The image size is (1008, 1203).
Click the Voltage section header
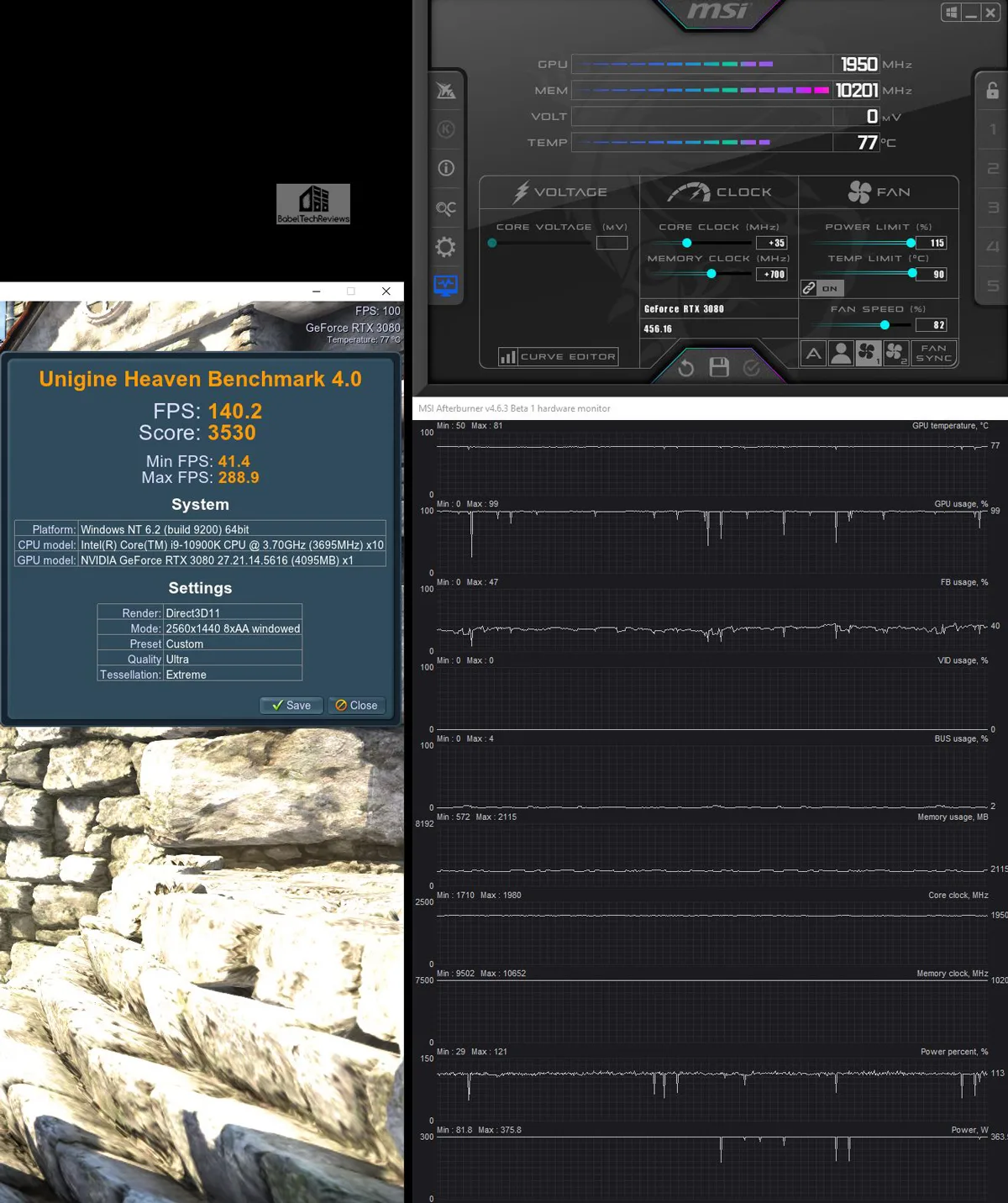[x=559, y=192]
